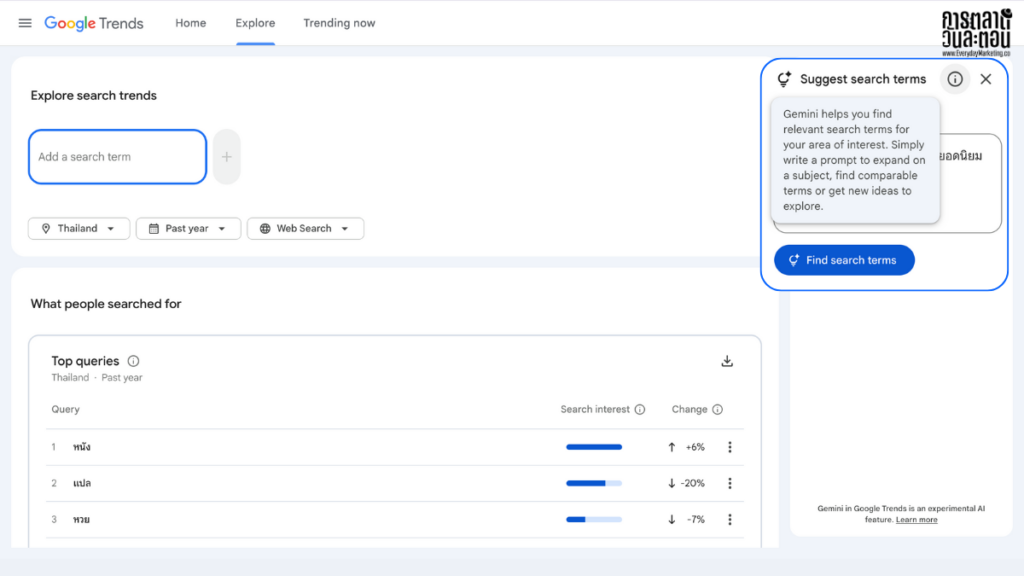Open the Thailand location dropdown

pyautogui.click(x=78, y=228)
